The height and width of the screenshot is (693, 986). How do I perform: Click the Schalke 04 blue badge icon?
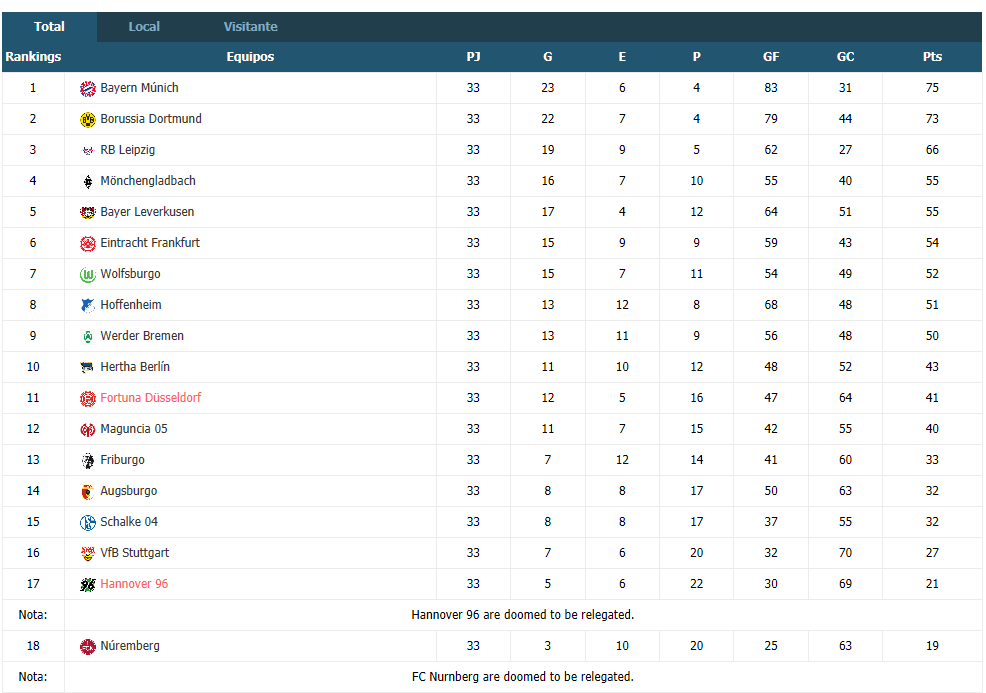coord(87,523)
